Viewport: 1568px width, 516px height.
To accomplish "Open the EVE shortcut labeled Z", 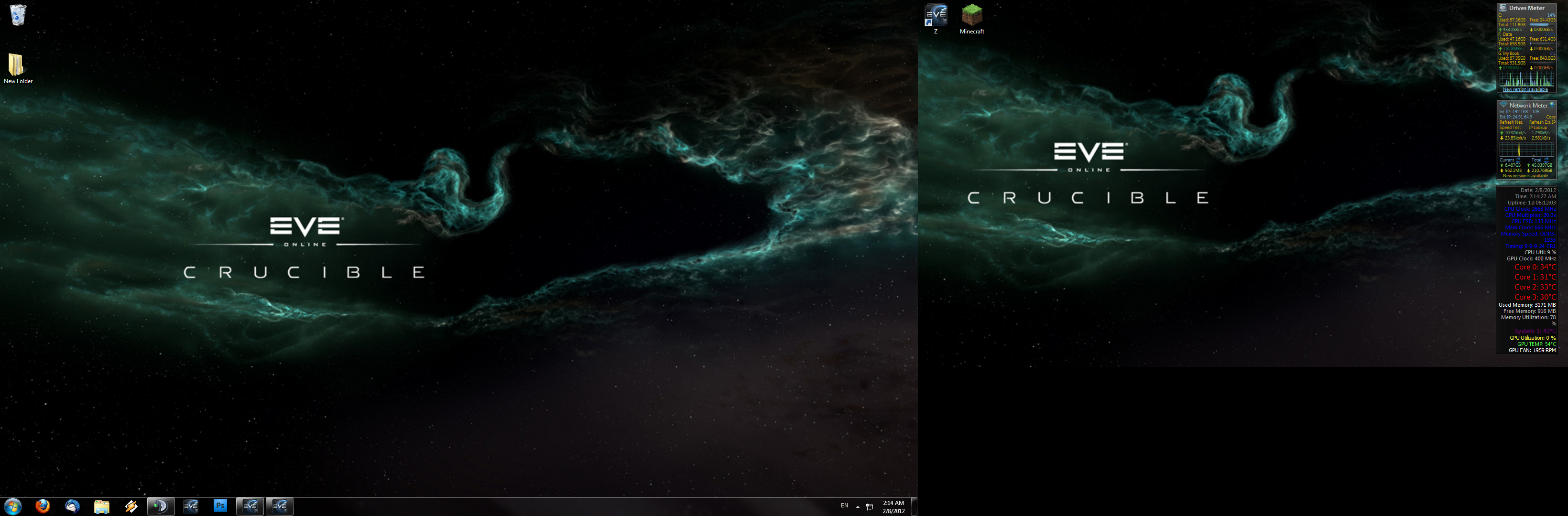I will point(936,16).
